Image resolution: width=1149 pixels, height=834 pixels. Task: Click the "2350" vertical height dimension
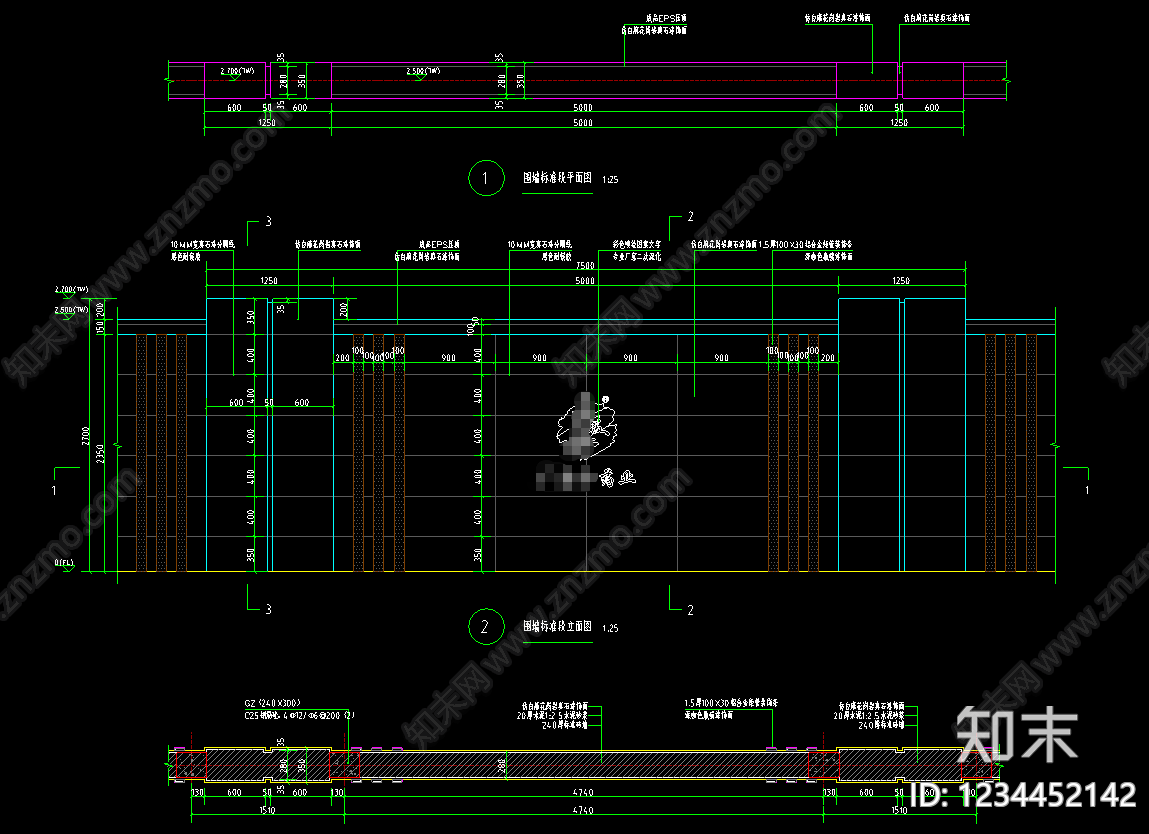pos(100,454)
